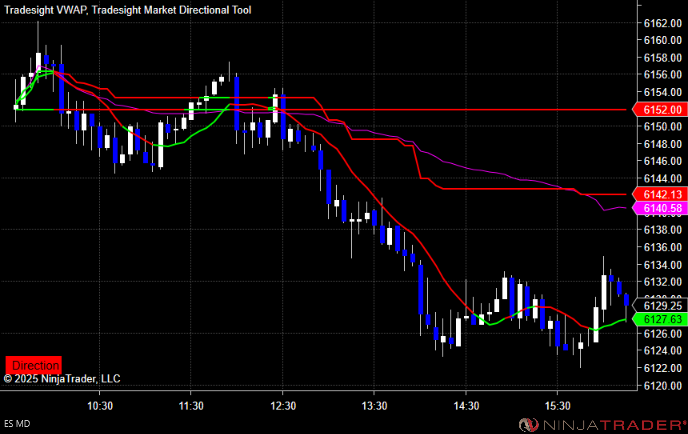
Task: Click the 6162.00 price axis label
Action: [x=663, y=23]
